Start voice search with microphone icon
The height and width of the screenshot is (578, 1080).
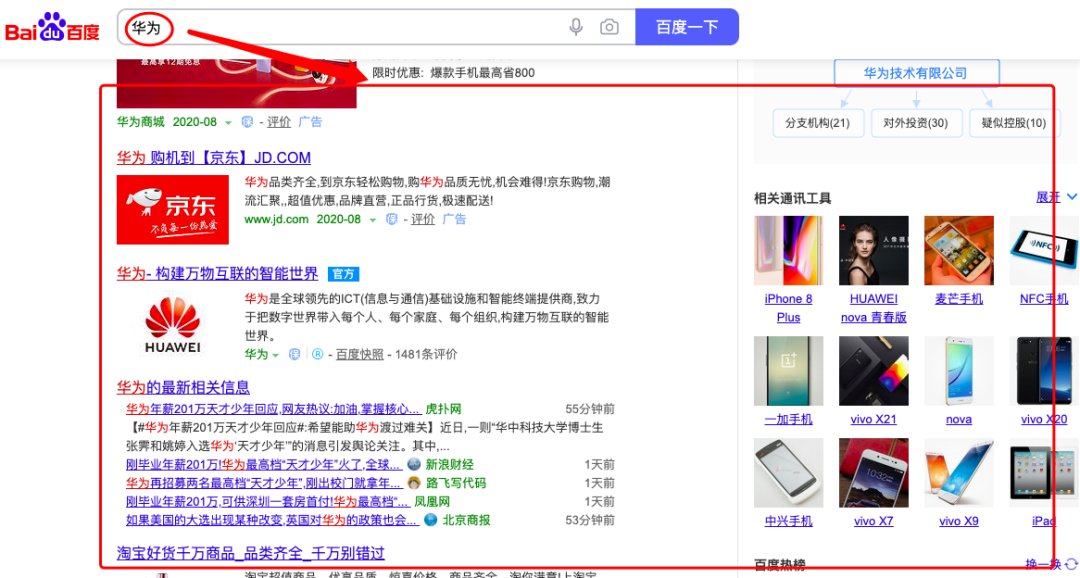(x=576, y=27)
